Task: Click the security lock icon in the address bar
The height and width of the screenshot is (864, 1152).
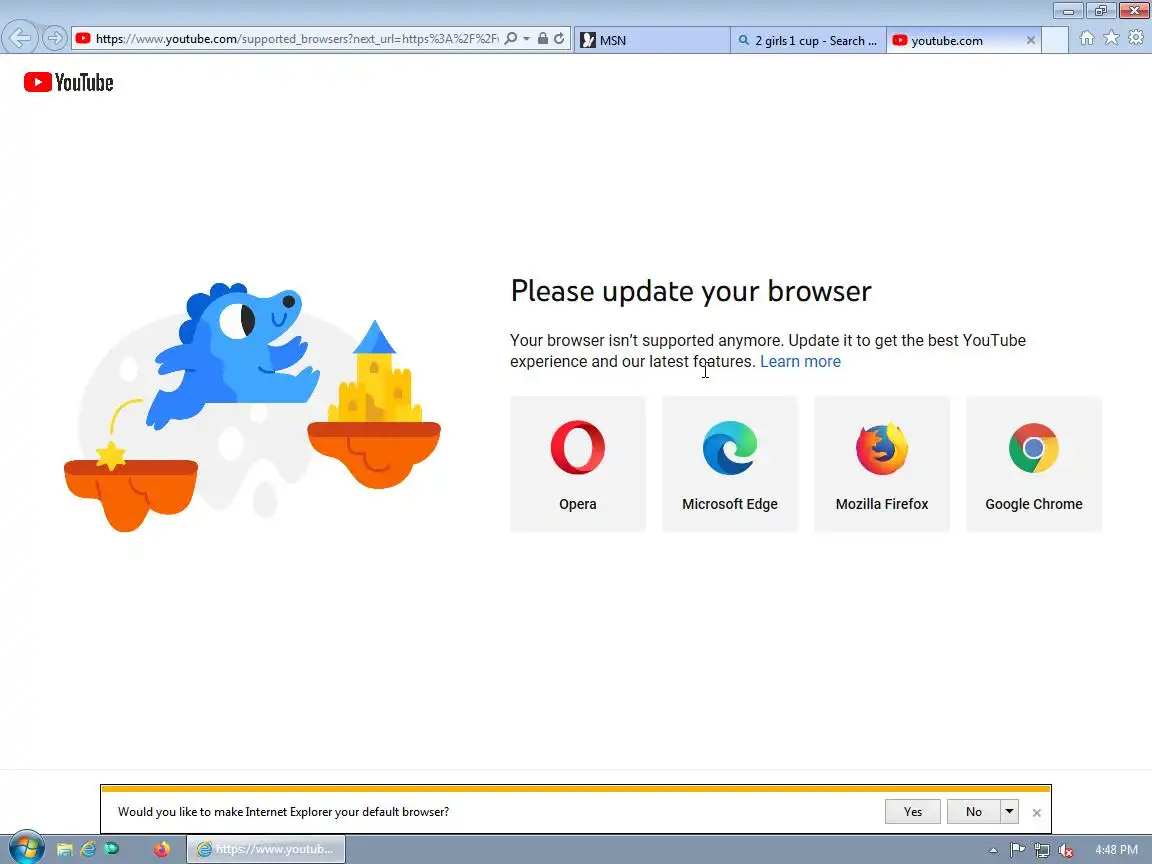Action: click(x=543, y=38)
